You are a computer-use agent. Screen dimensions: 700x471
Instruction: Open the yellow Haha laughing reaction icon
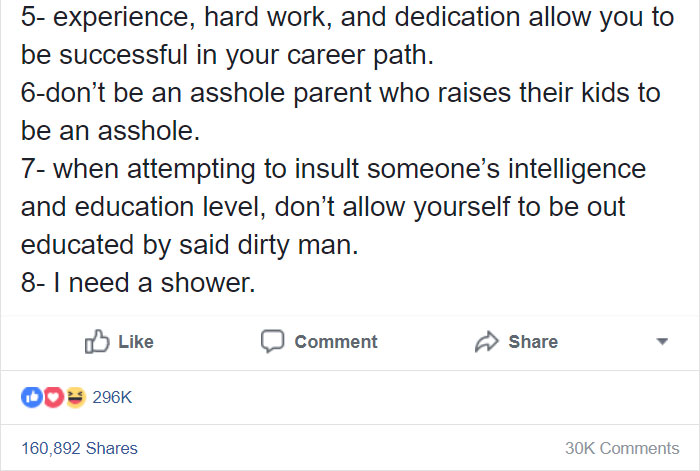click(75, 397)
